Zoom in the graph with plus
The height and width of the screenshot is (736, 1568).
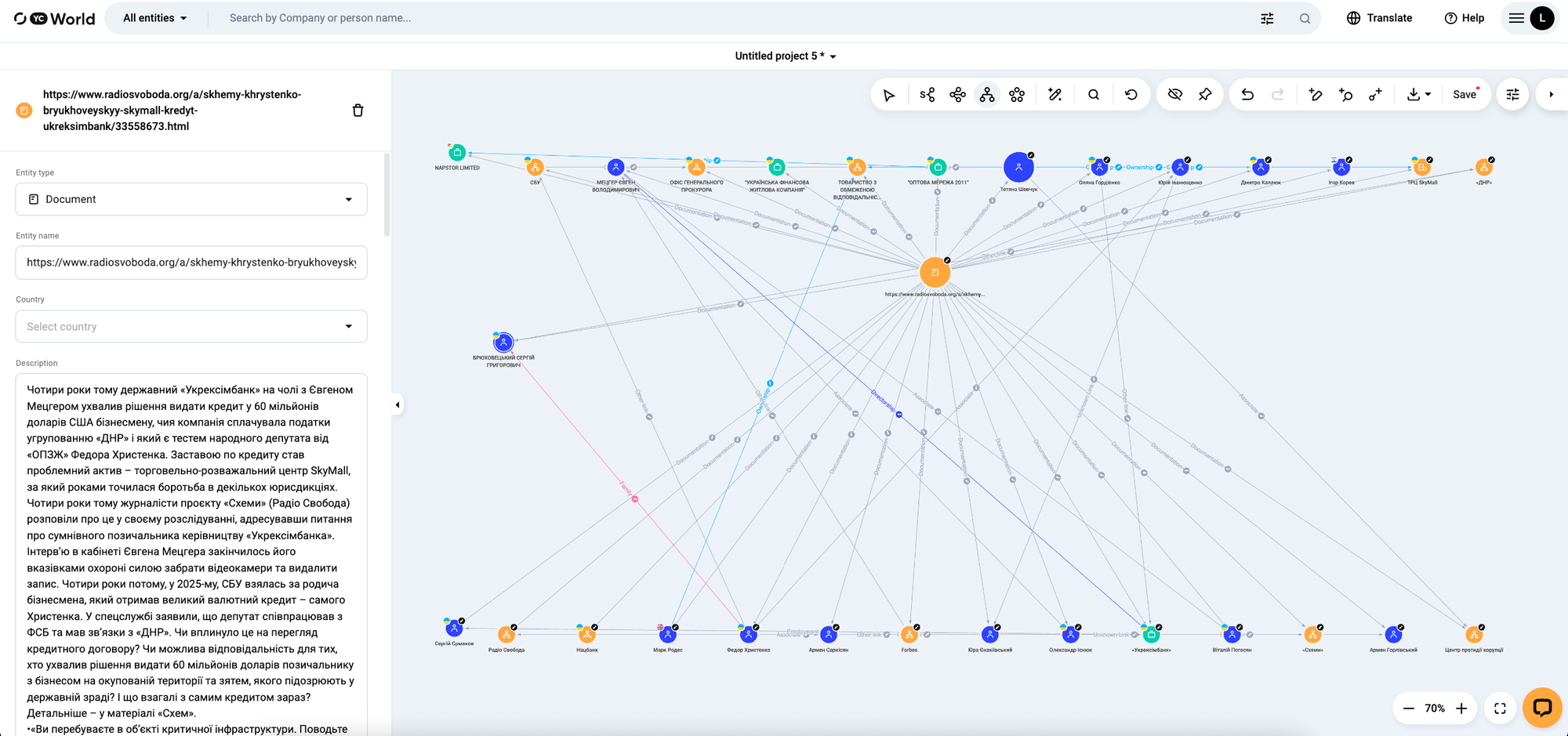coord(1461,709)
